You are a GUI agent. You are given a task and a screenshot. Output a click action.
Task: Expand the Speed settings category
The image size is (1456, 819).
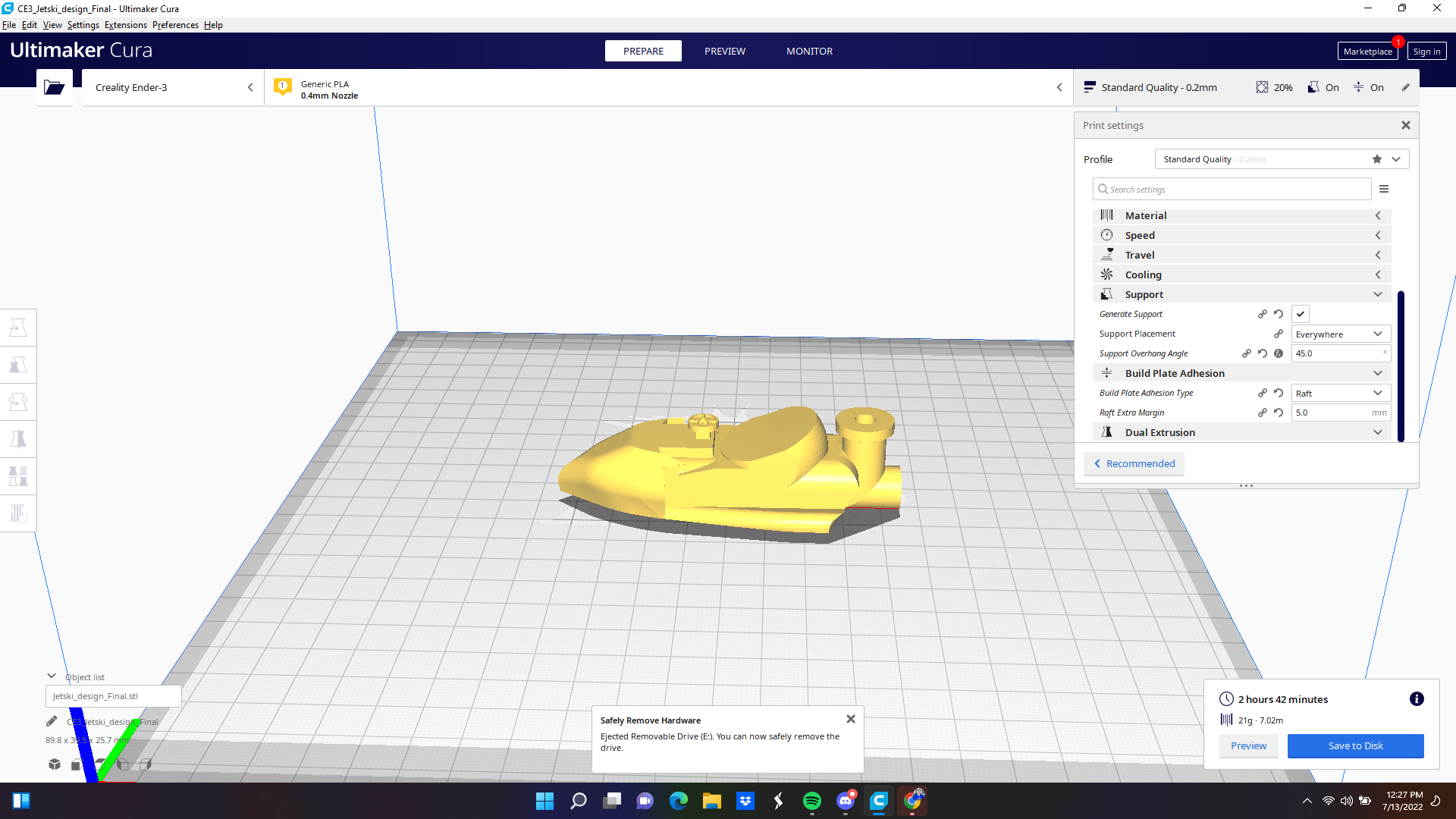click(1242, 235)
